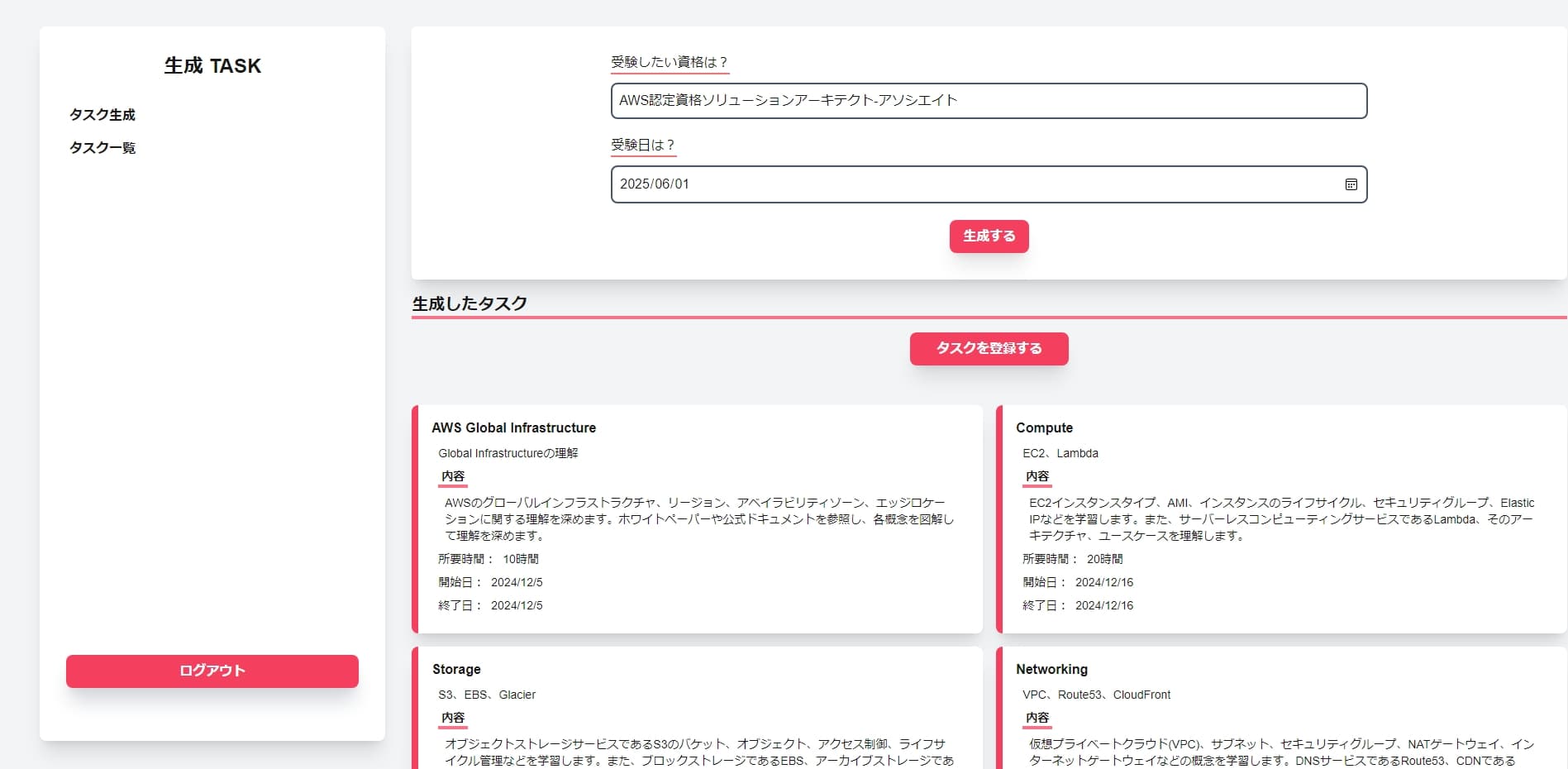Select the 受験日は？ label
1568x769 pixels.
coord(643,145)
